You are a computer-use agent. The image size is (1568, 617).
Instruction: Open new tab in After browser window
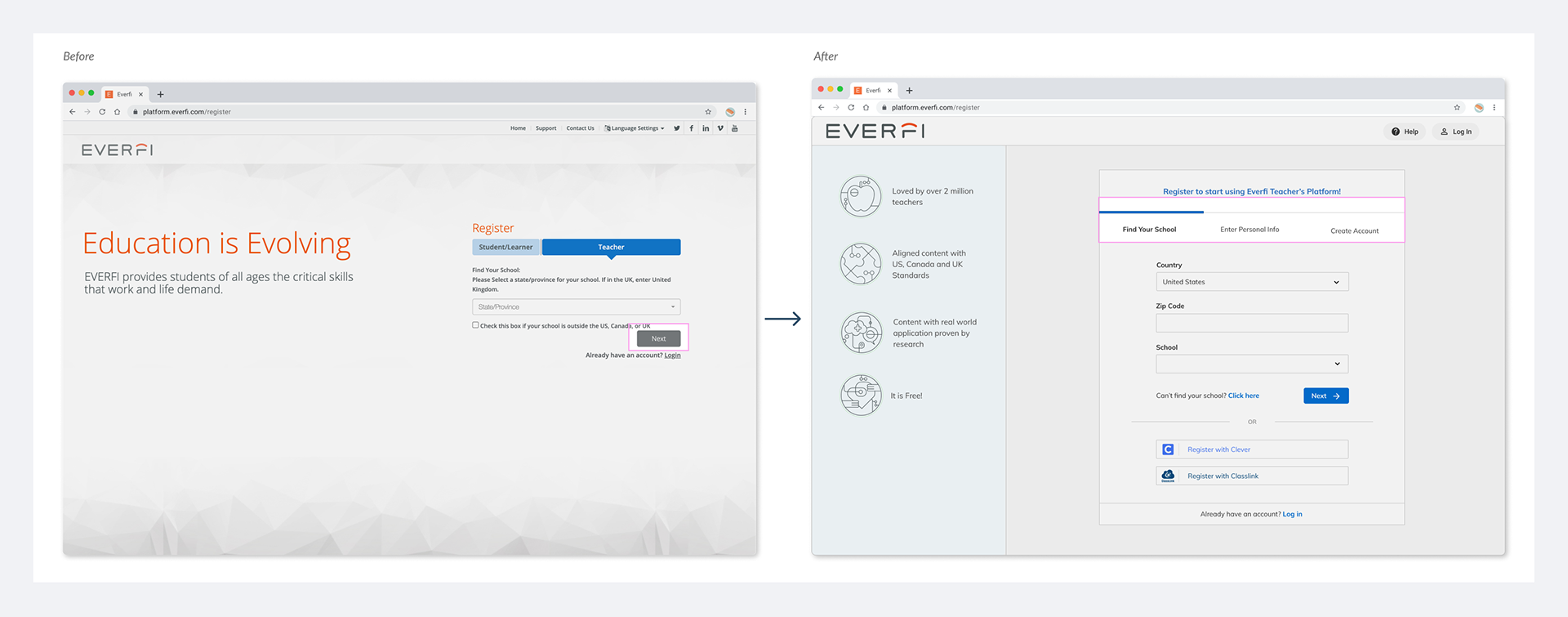(910, 91)
